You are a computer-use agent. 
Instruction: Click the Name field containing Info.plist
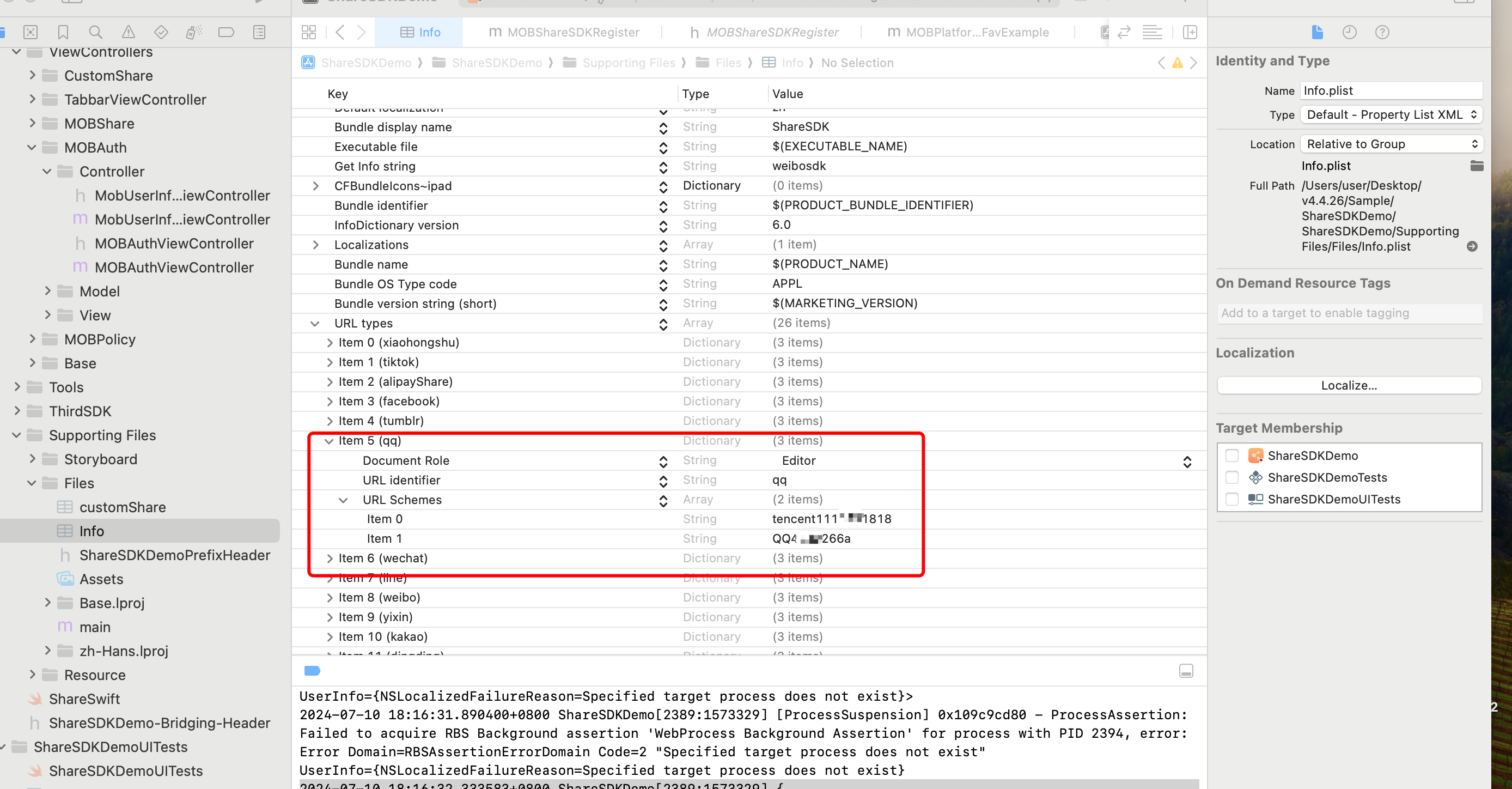point(1391,90)
